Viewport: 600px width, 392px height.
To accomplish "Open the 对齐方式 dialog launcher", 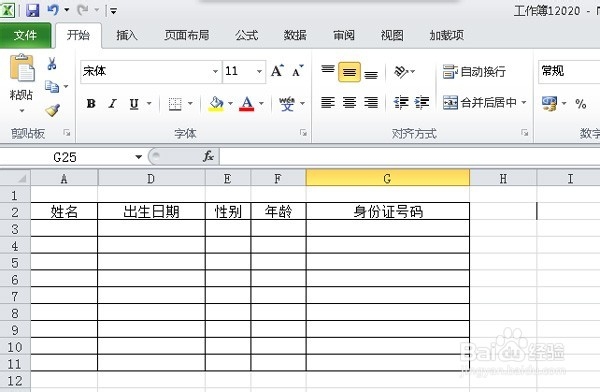I will click(x=525, y=133).
